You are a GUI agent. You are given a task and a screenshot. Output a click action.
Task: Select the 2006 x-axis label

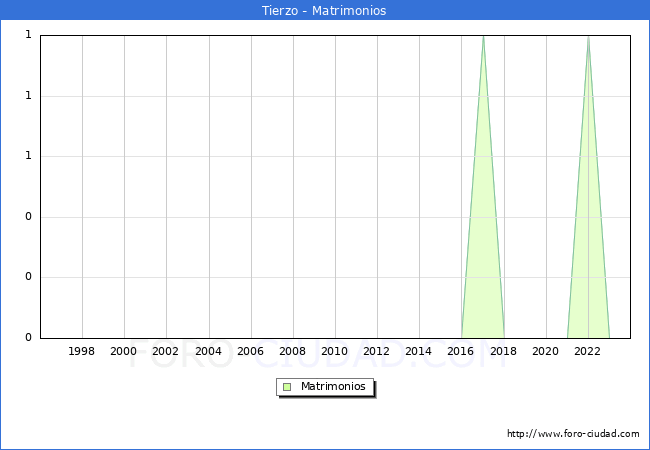[x=250, y=351]
